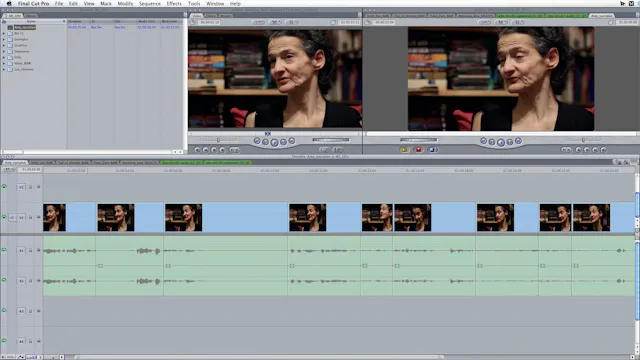The width and height of the screenshot is (640, 360).
Task: Mute the A3 track audible toggle
Action: point(4,311)
